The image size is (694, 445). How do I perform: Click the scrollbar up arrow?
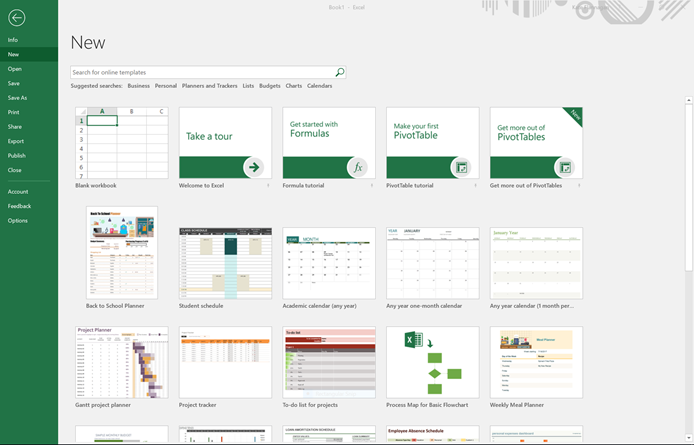(x=689, y=101)
